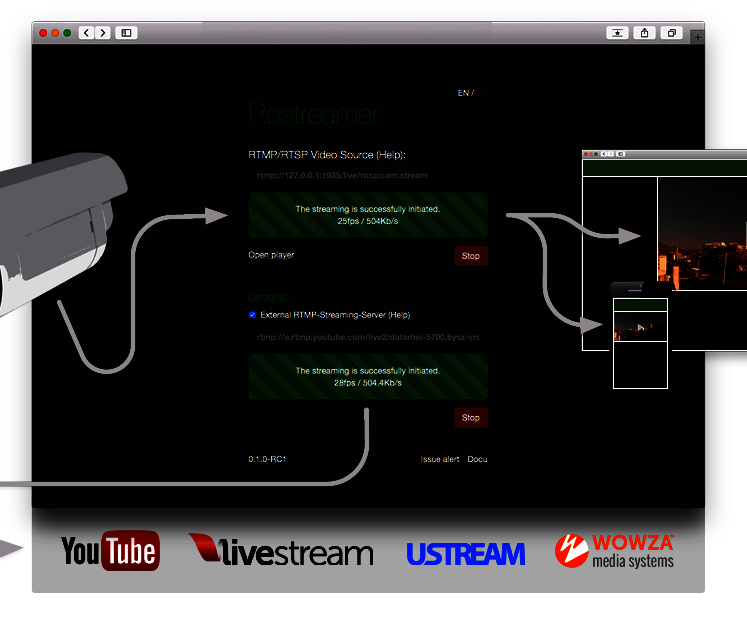Open the bookmarks/top sites toolbar icon
The height and width of the screenshot is (623, 747).
[617, 33]
